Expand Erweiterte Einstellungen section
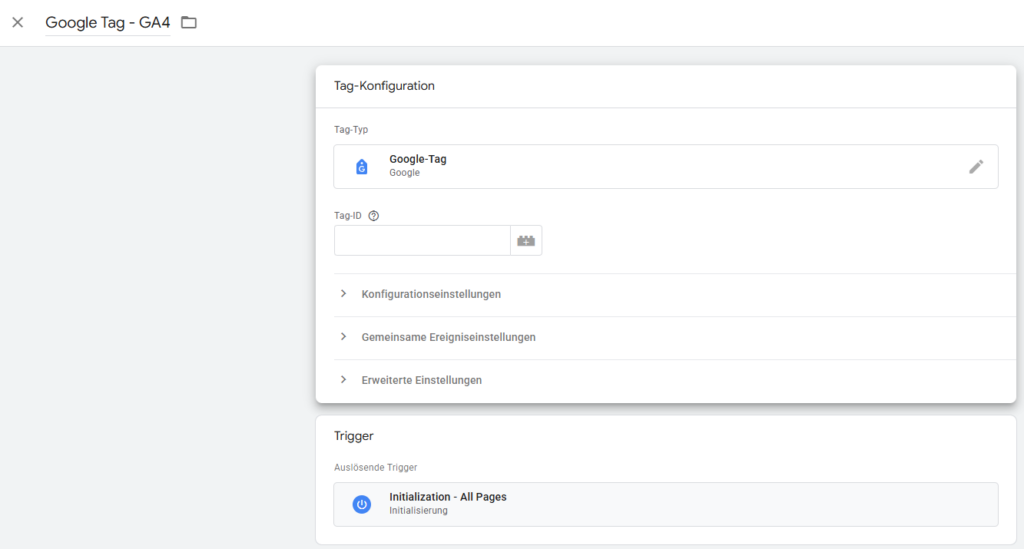1024x549 pixels. [422, 381]
